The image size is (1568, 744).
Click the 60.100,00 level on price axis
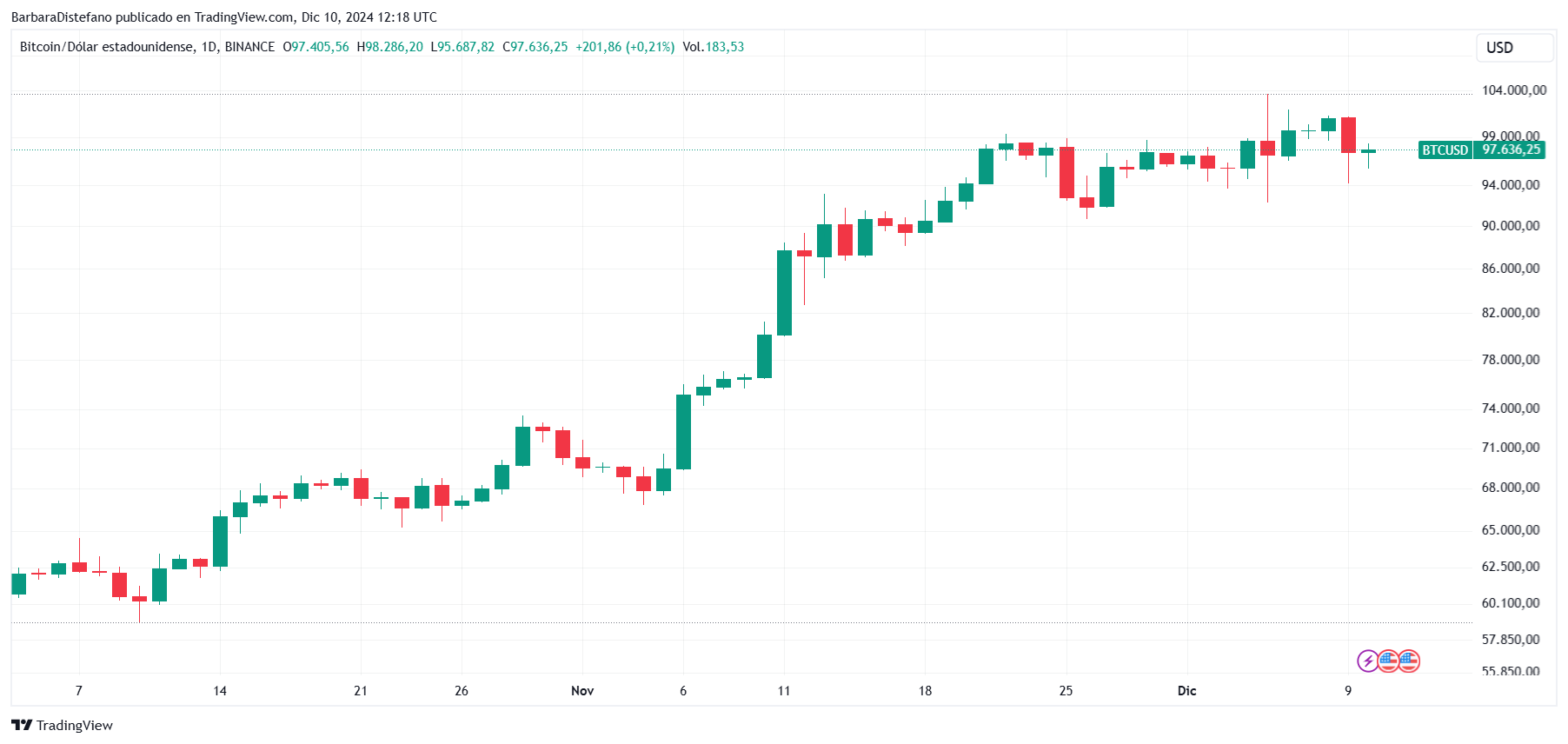(1511, 603)
